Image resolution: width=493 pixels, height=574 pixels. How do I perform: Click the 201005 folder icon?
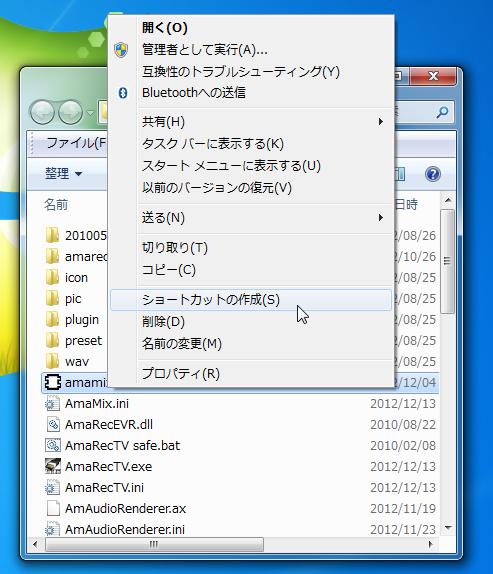pyautogui.click(x=52, y=235)
